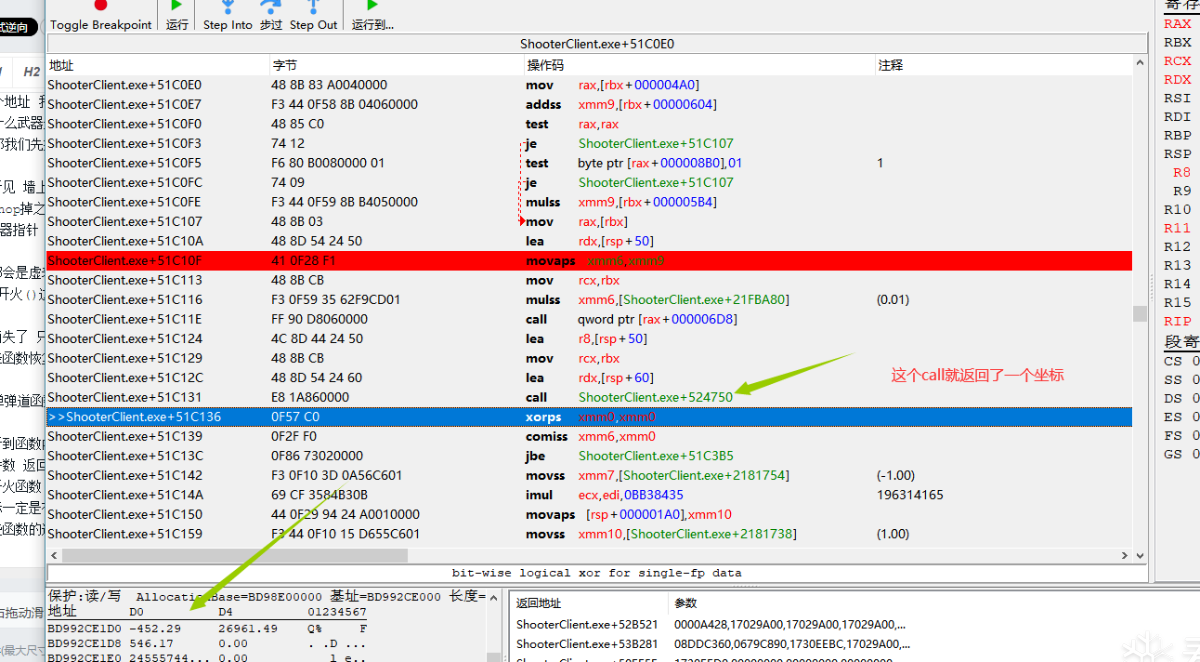This screenshot has width=1200, height=662.
Task: Select the test rax,rax row at 51C0F0
Action: 589,124
